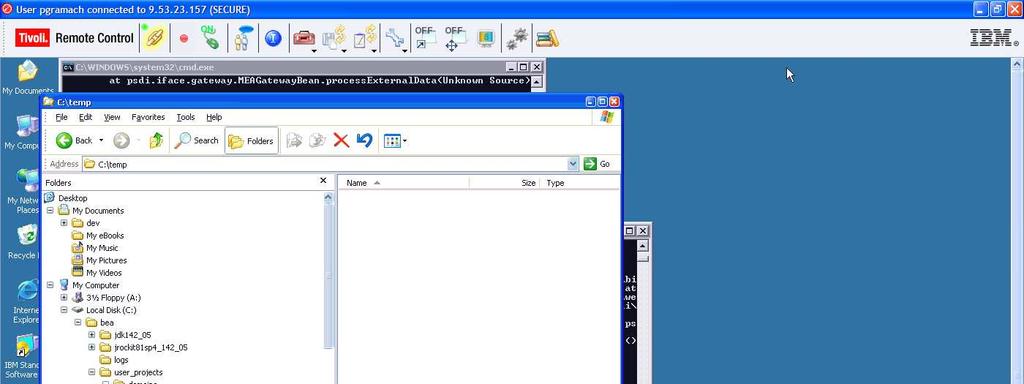This screenshot has height=384, width=1024.
Task: Collapse the user_projects folder node
Action: click(x=91, y=372)
